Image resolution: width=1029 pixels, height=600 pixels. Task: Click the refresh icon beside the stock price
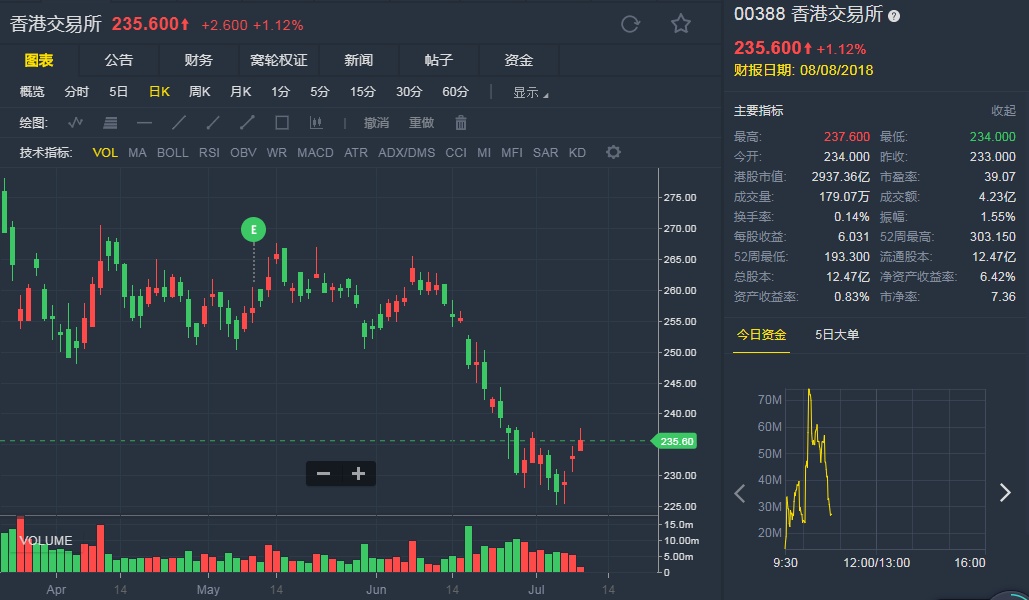pyautogui.click(x=630, y=24)
